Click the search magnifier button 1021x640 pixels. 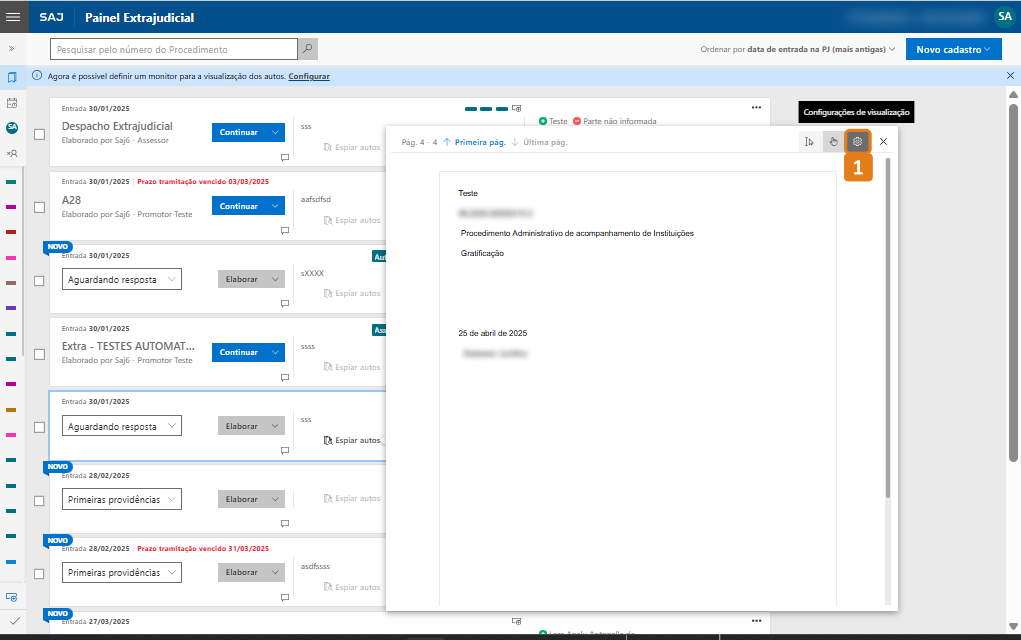click(308, 49)
